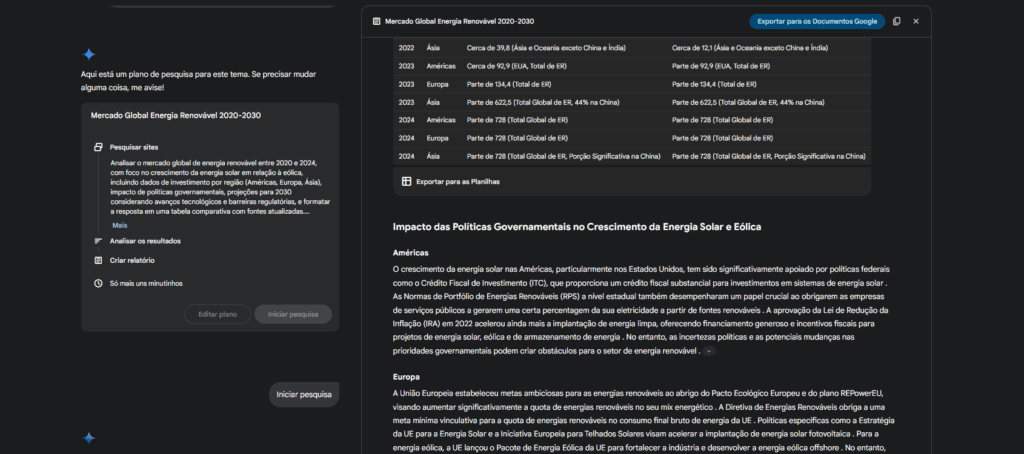The width and height of the screenshot is (1024, 454).
Task: Click the 2024 Ásia table row
Action: tap(631, 156)
